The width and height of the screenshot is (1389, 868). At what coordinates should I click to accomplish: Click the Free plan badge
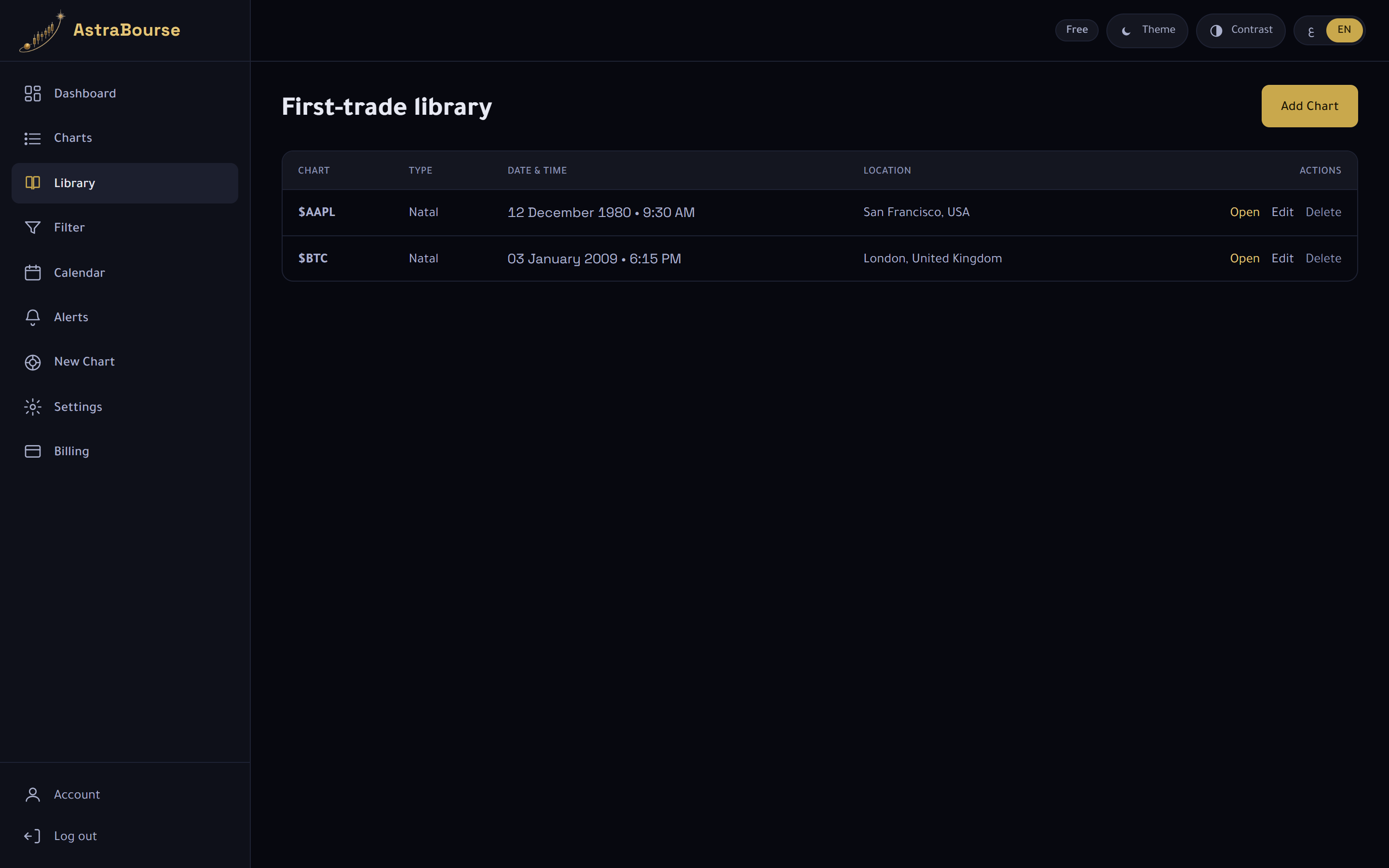1077,30
